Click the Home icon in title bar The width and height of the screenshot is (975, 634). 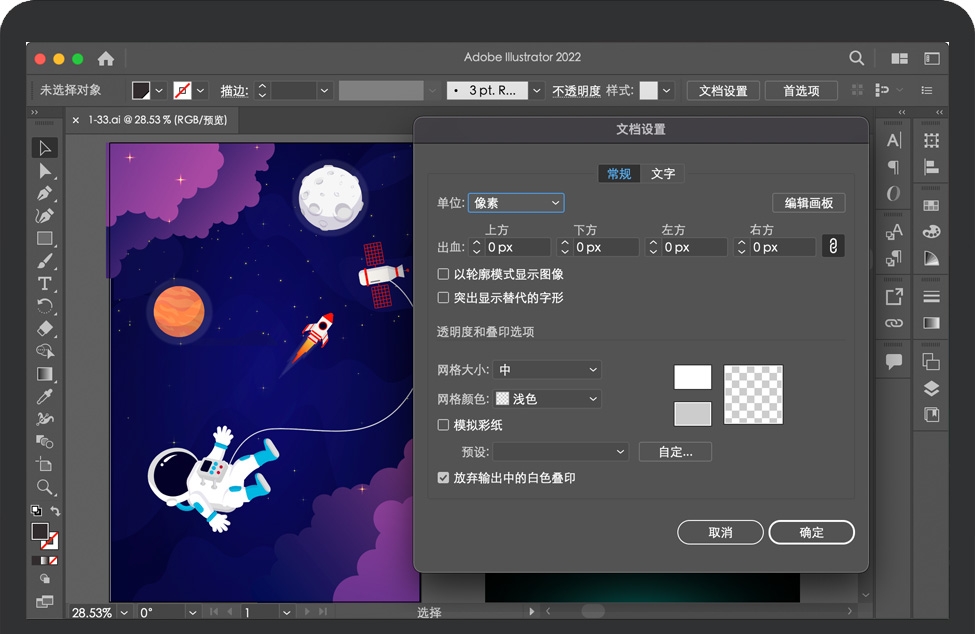(x=106, y=58)
